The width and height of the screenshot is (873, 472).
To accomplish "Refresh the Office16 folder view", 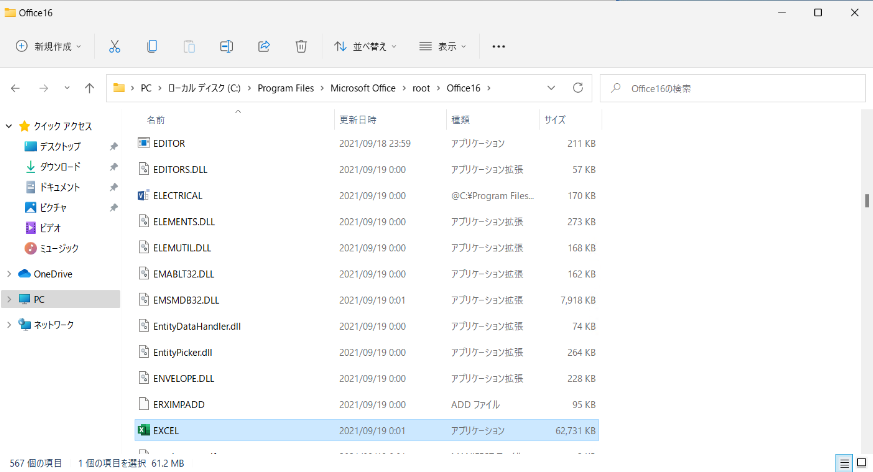I will [578, 88].
